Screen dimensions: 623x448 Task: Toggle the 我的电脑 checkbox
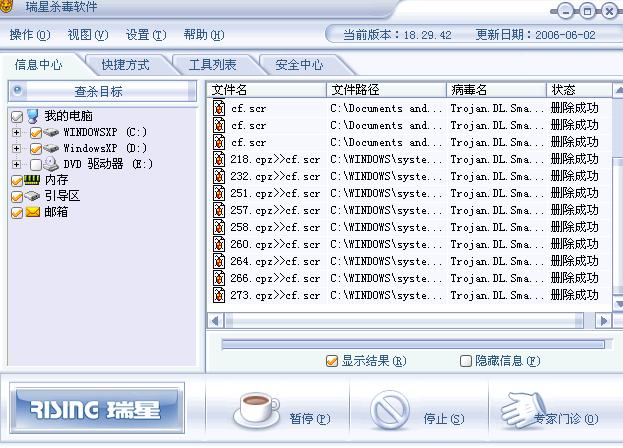[x=17, y=117]
